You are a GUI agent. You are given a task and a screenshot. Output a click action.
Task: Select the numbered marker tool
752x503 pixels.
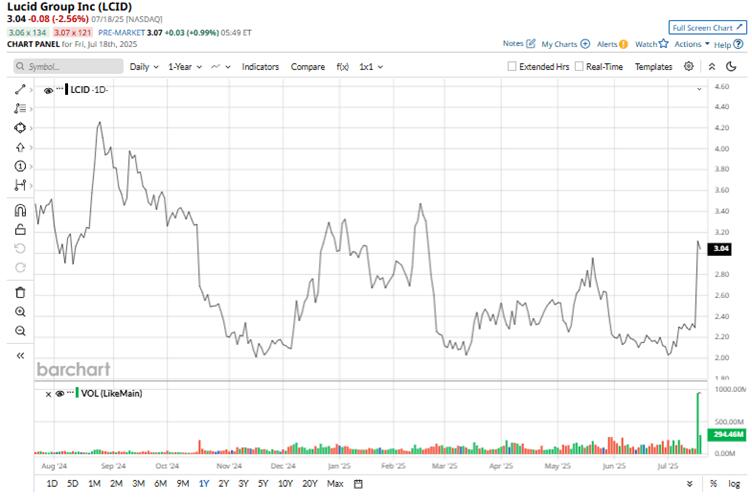20,166
